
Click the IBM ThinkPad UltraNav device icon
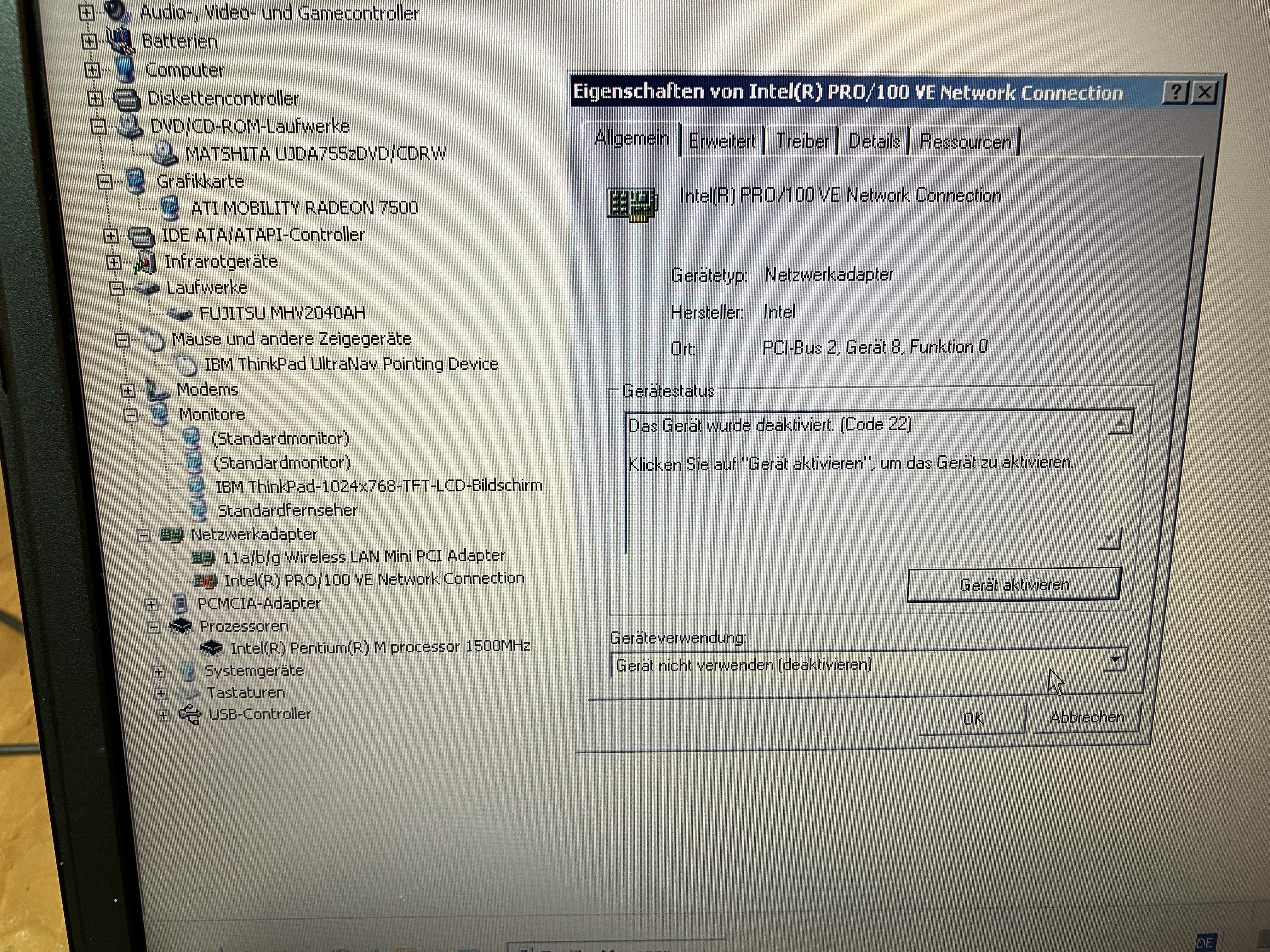point(186,364)
